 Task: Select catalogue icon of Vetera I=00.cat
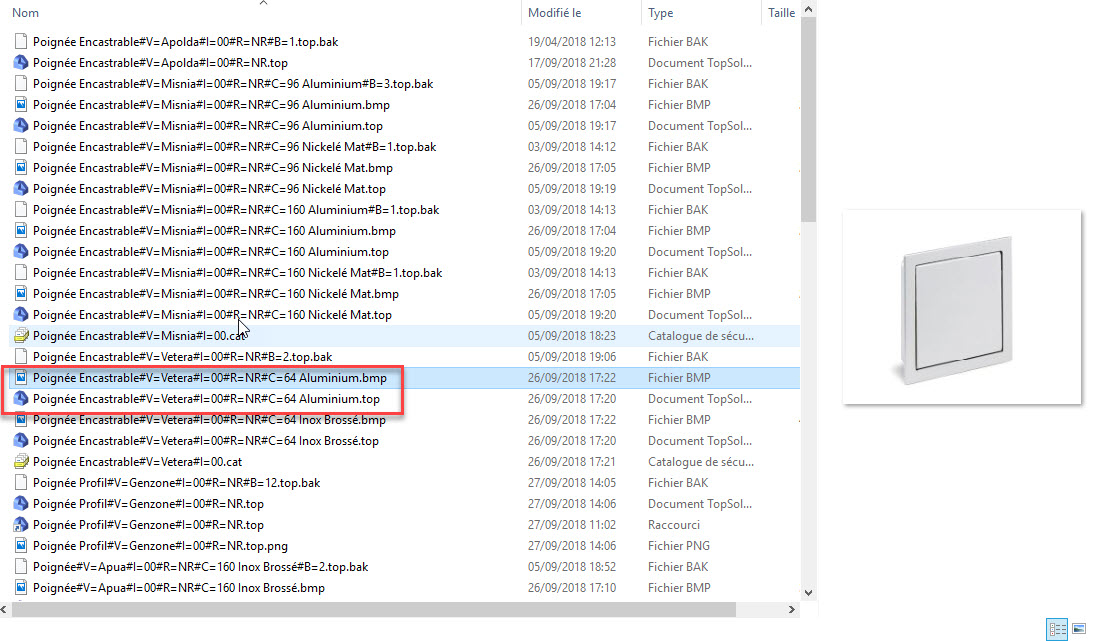click(x=21, y=462)
